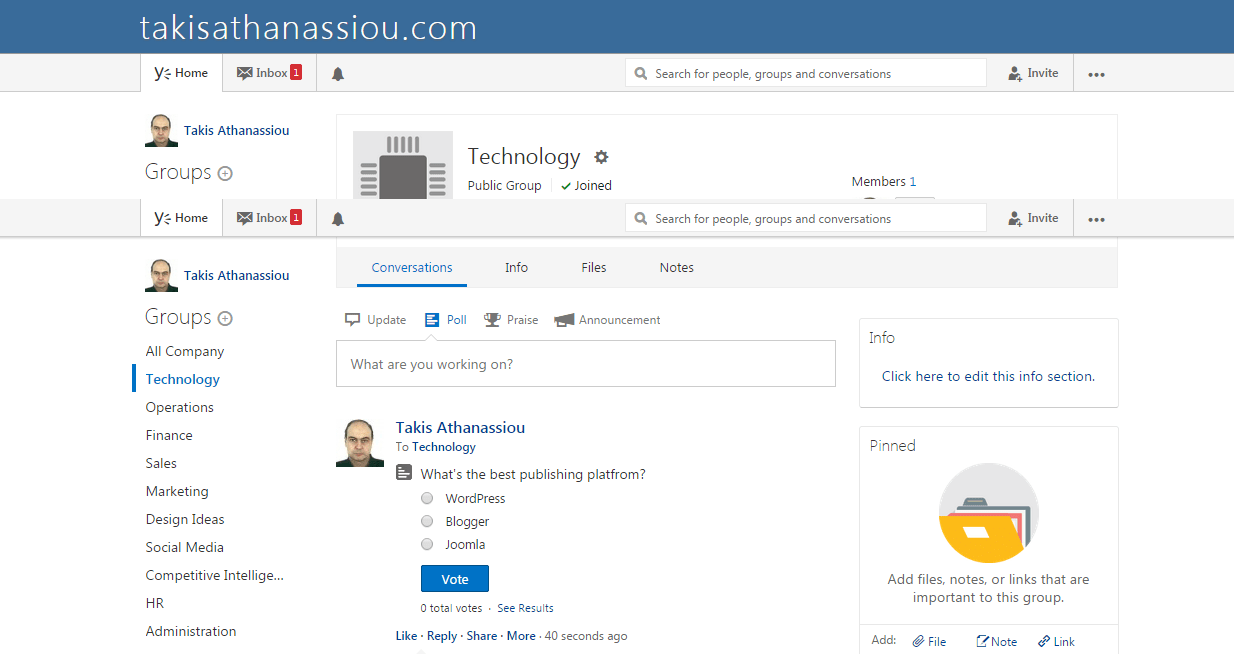Select the Praise trophy icon
The image size is (1234, 654).
[x=492, y=320]
